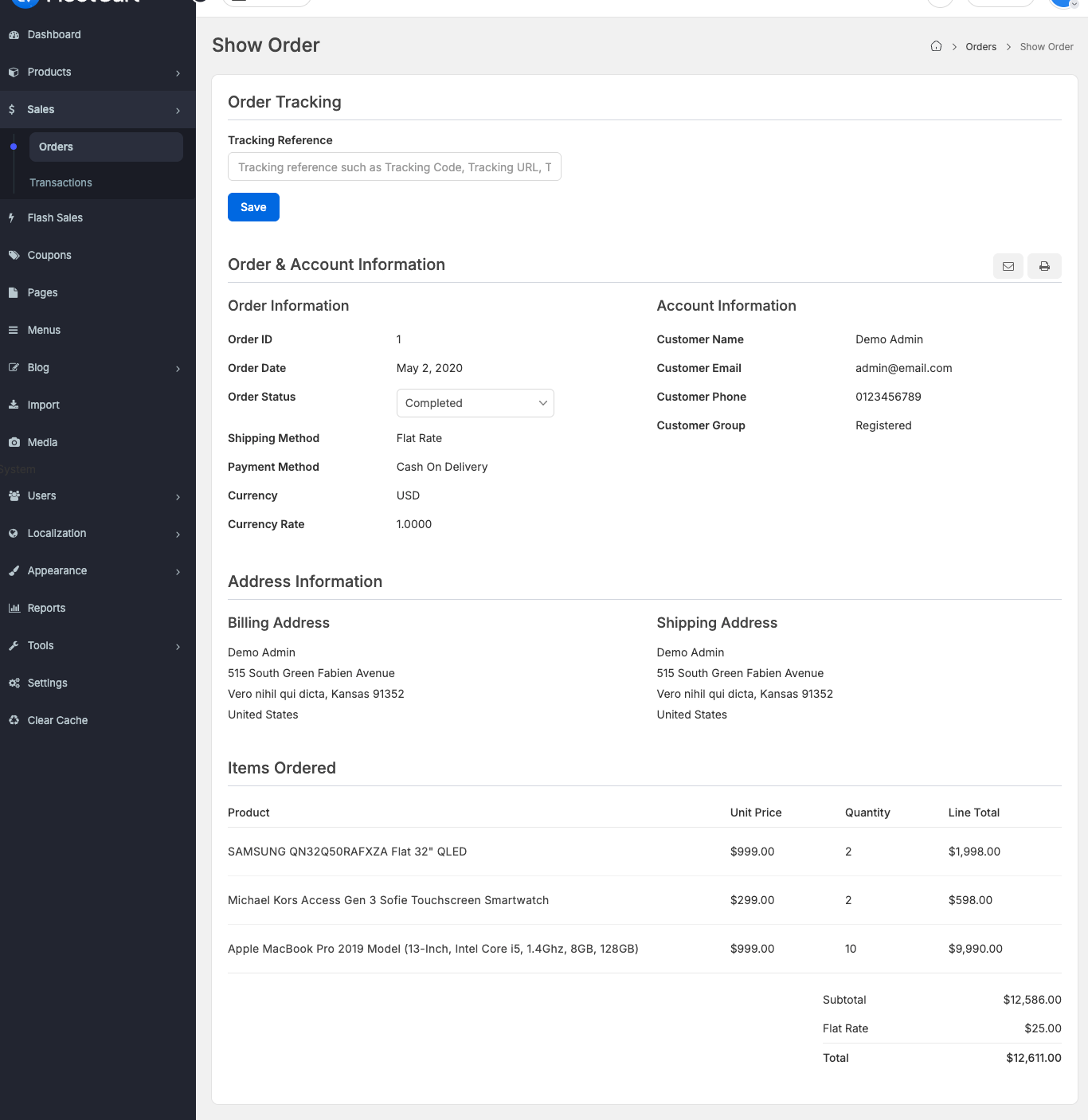Select Orders in the sidebar submenu
Viewport: 1088px width, 1120px height.
coord(56,147)
